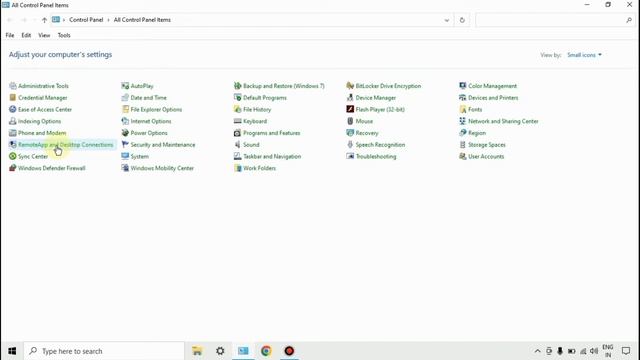This screenshot has height=360, width=640.
Task: Click the Indexing Options icon
Action: click(x=13, y=121)
